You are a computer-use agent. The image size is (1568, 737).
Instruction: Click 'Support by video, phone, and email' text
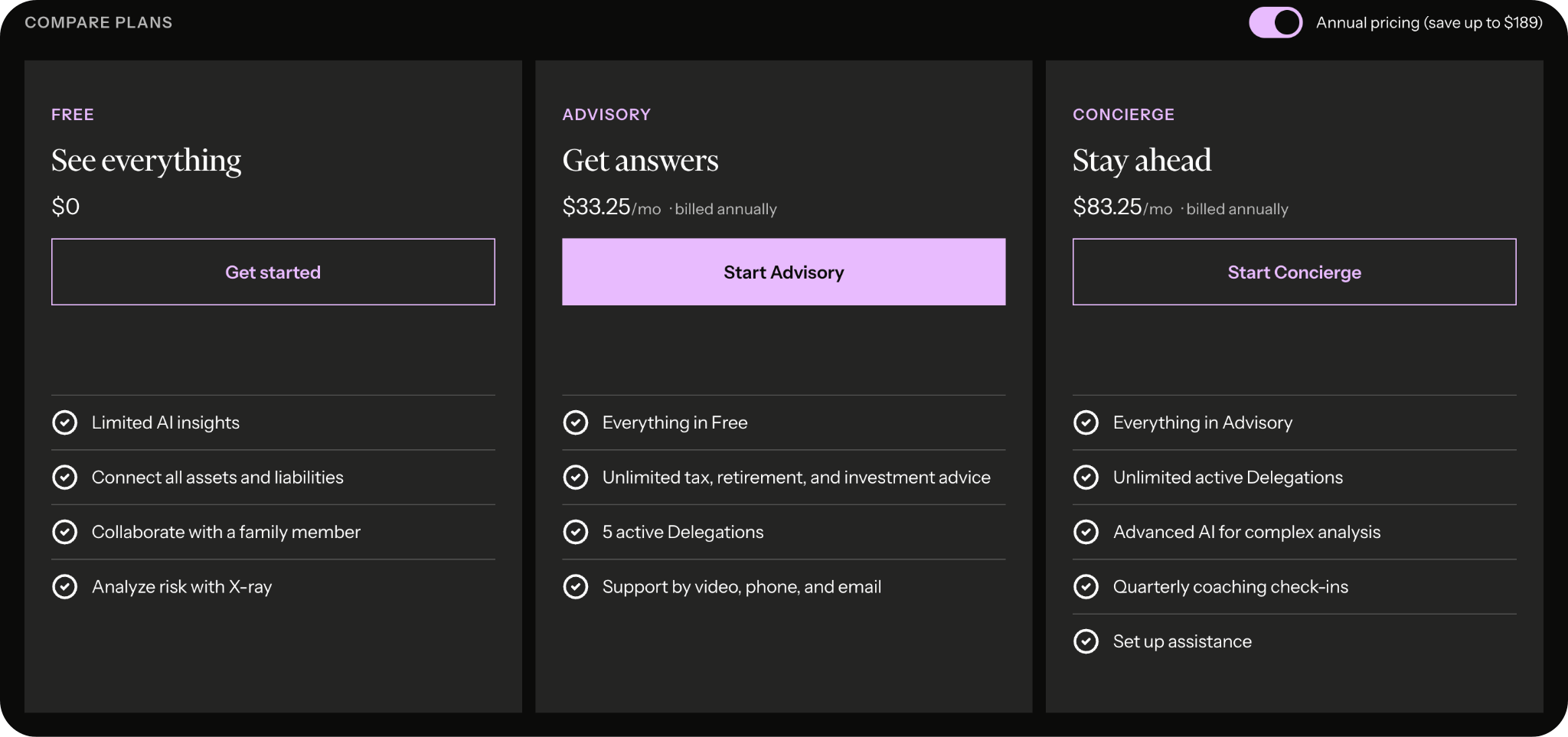click(742, 587)
